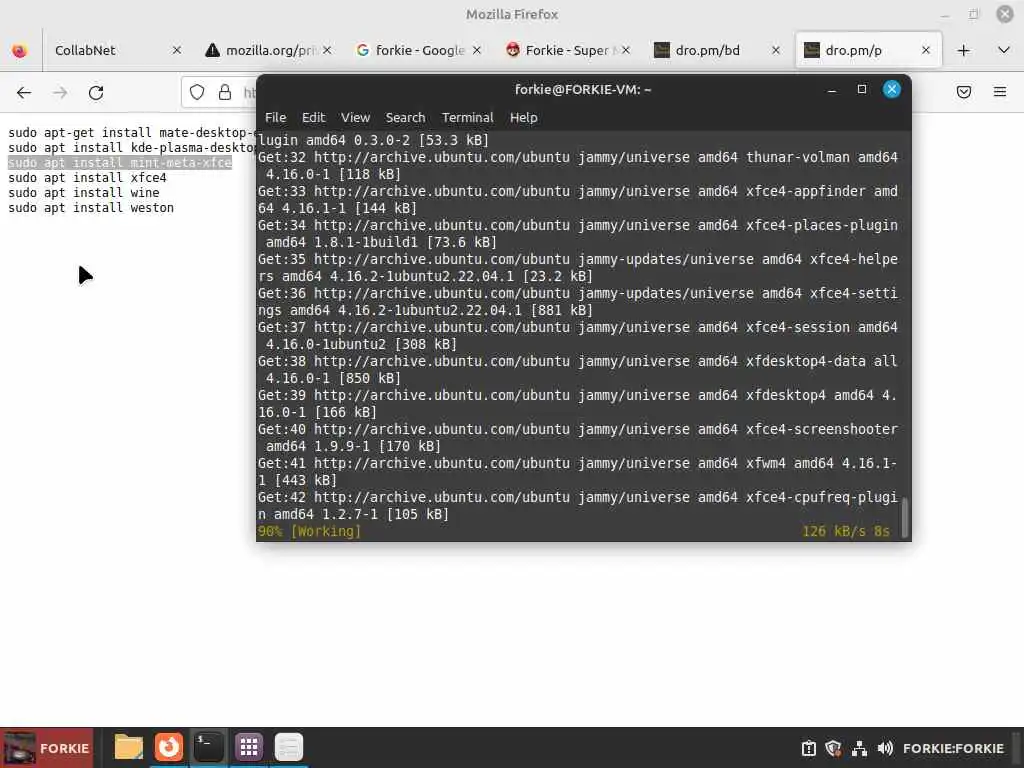This screenshot has width=1024, height=768.
Task: Minimize the Mozilla Firefox window
Action: [944, 14]
